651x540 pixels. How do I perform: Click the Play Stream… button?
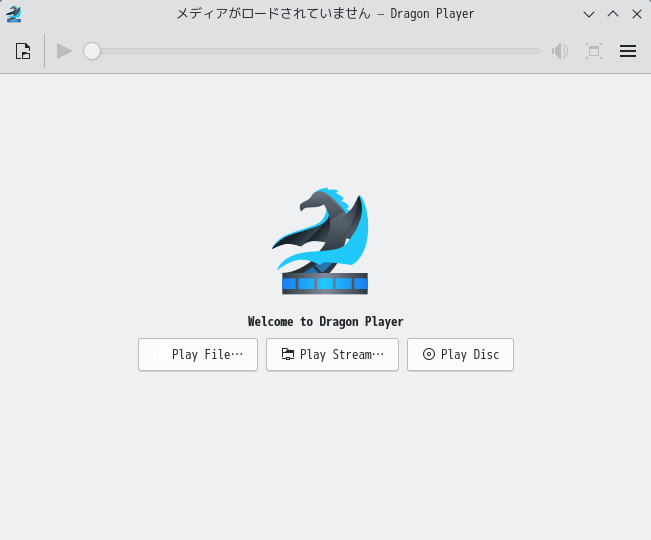(332, 354)
